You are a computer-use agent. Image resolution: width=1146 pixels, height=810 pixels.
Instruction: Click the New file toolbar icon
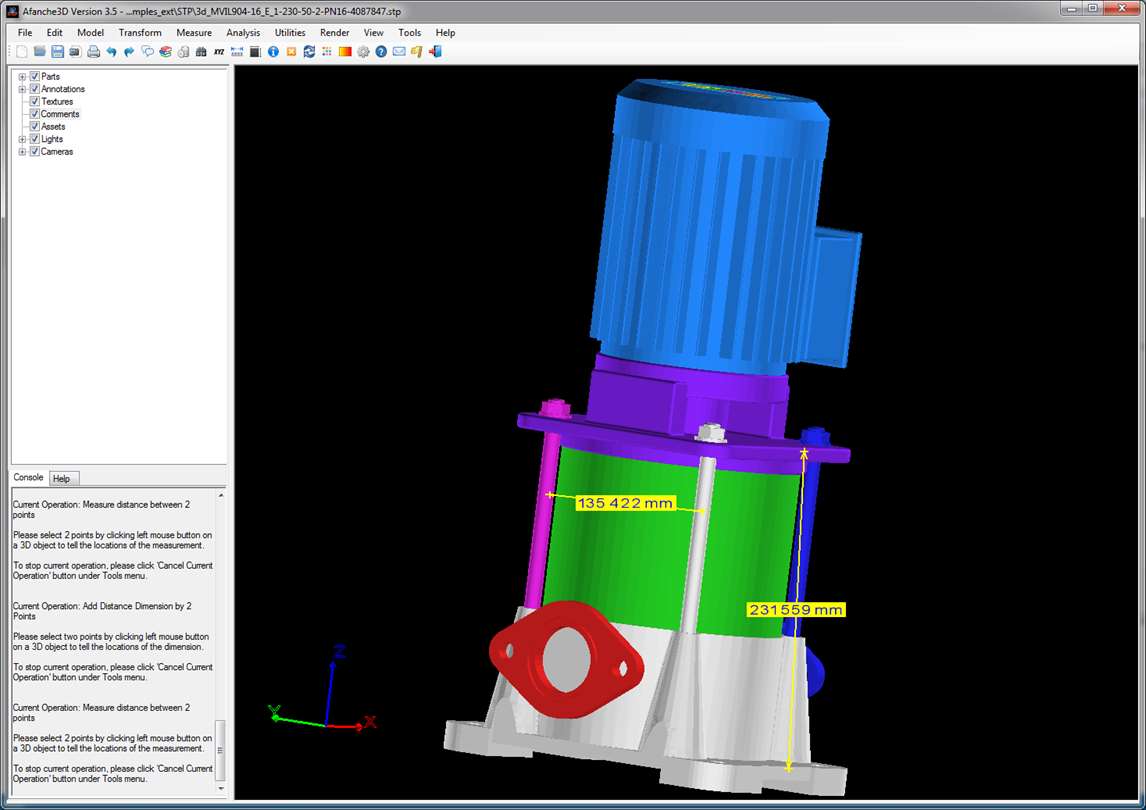coord(22,51)
